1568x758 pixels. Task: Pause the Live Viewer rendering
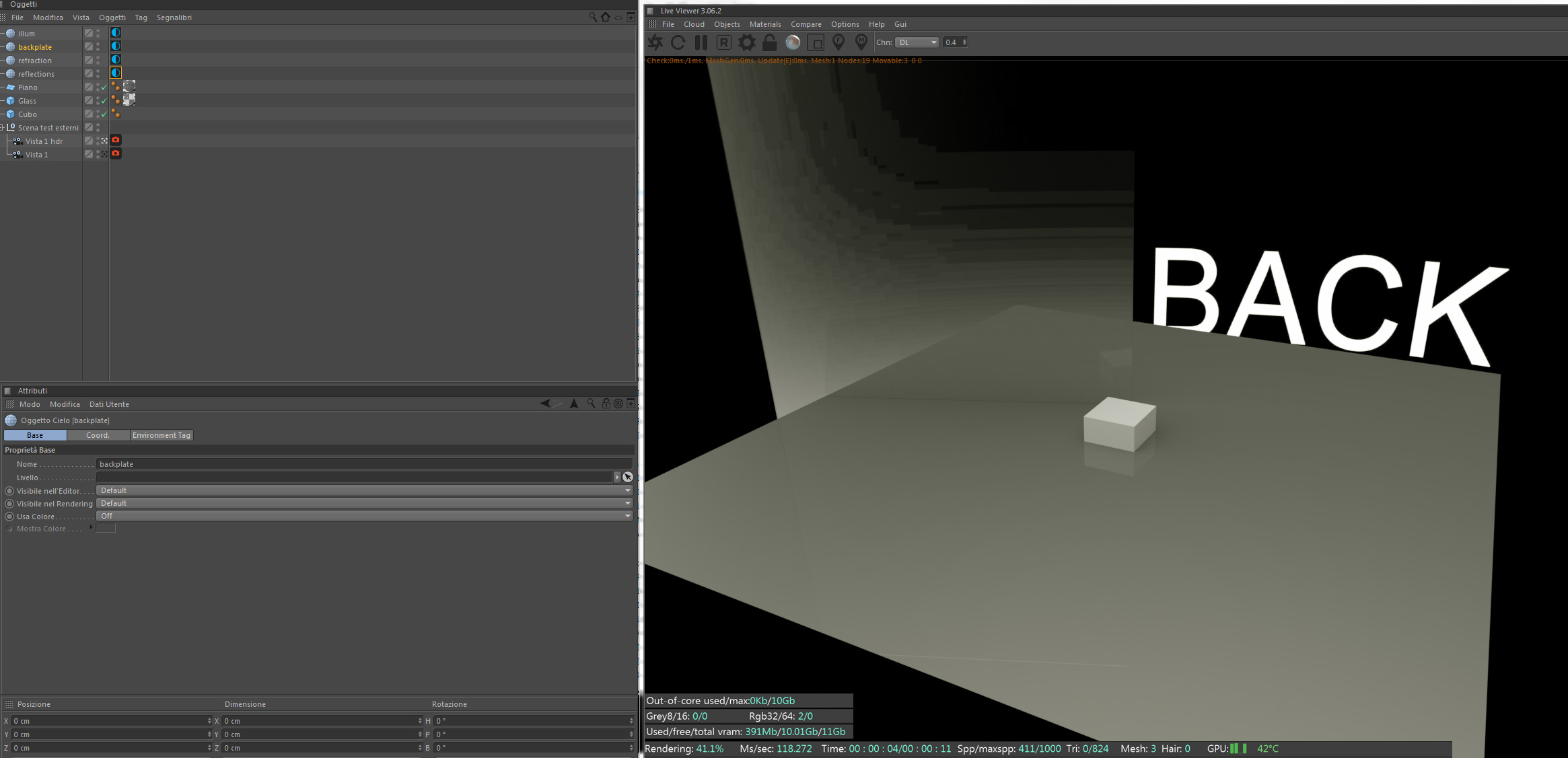click(x=701, y=42)
